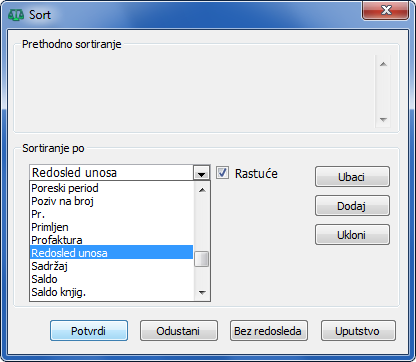The image size is (416, 362).
Task: Toggle the Rastuće checkbox
Action: point(222,173)
